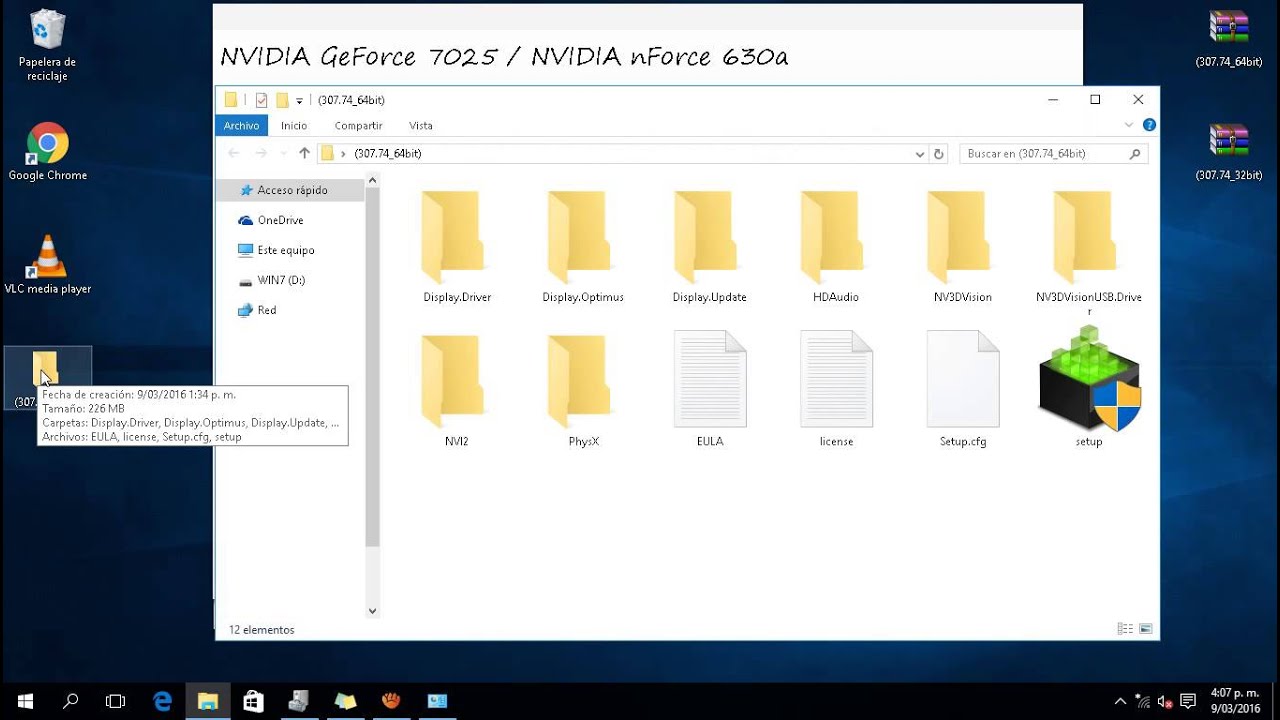This screenshot has width=1280, height=720.
Task: Open the Archivo ribbon tab
Action: (x=241, y=126)
